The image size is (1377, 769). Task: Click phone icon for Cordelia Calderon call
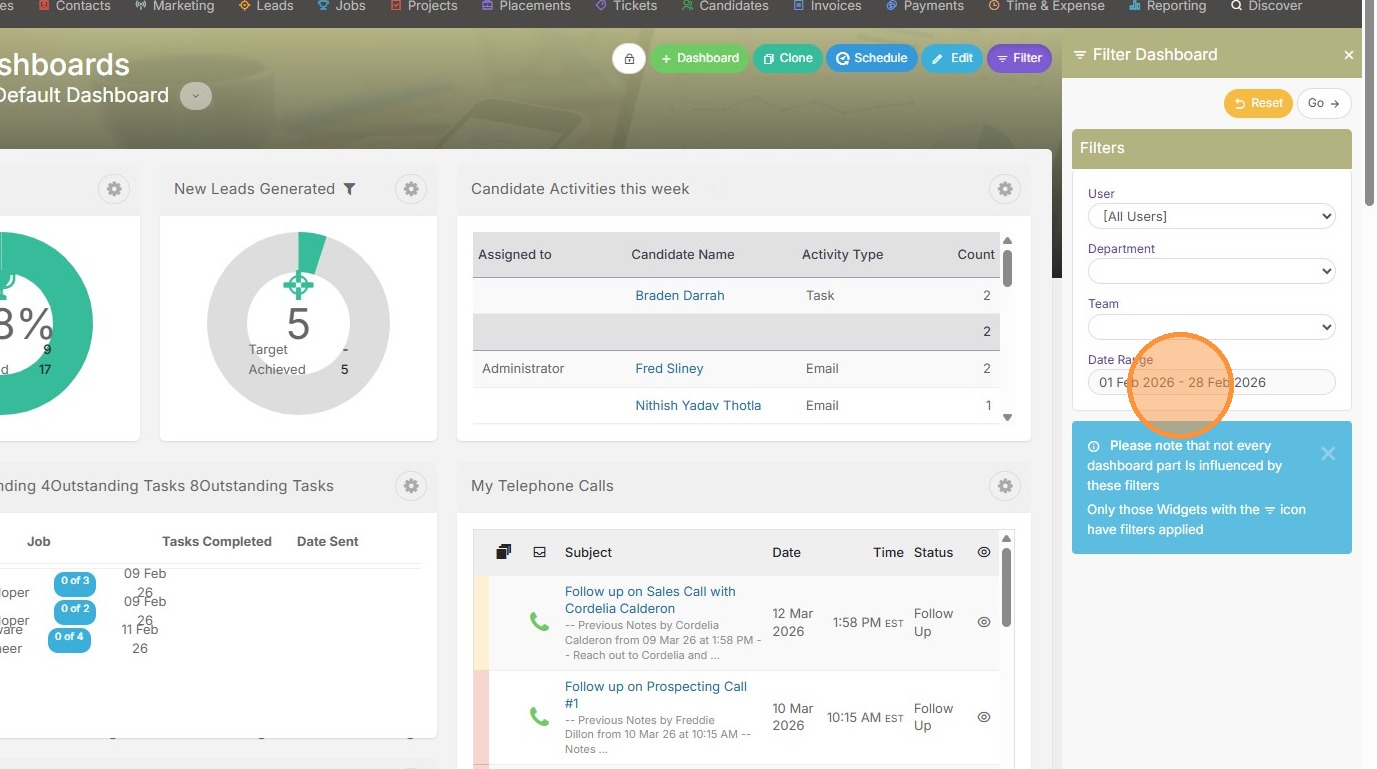pos(539,622)
